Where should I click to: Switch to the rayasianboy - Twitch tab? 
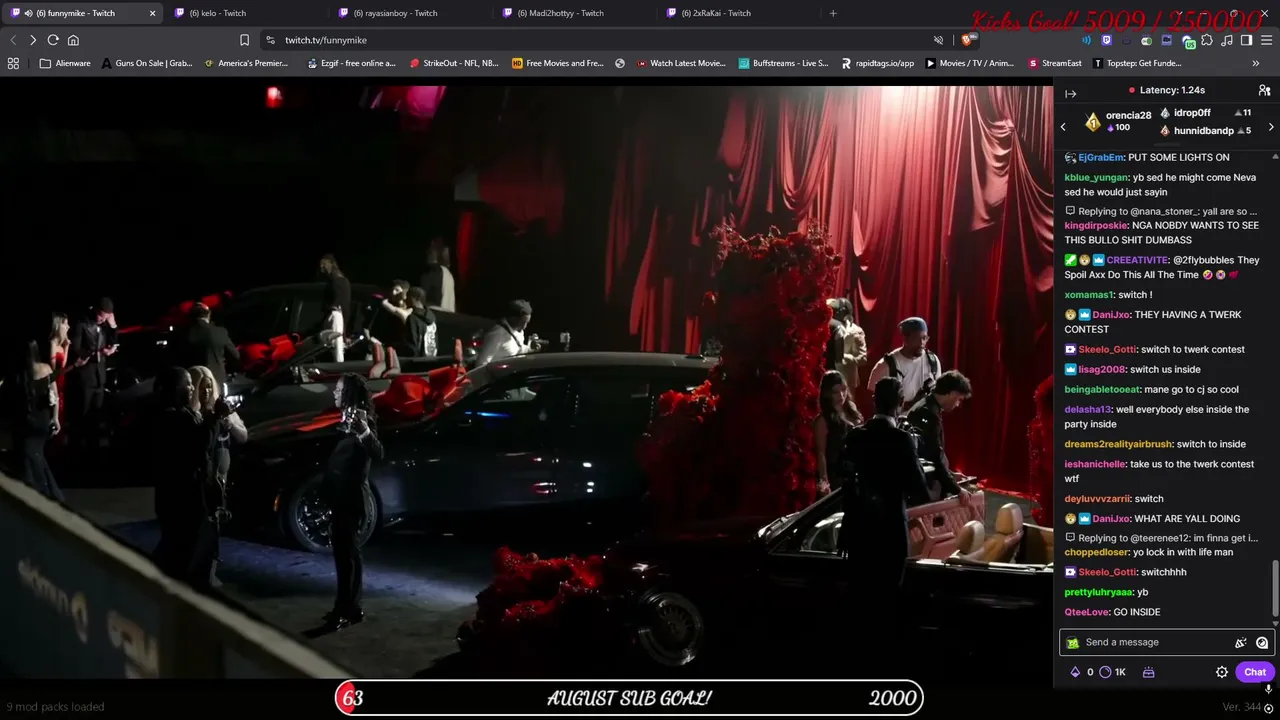click(x=410, y=13)
